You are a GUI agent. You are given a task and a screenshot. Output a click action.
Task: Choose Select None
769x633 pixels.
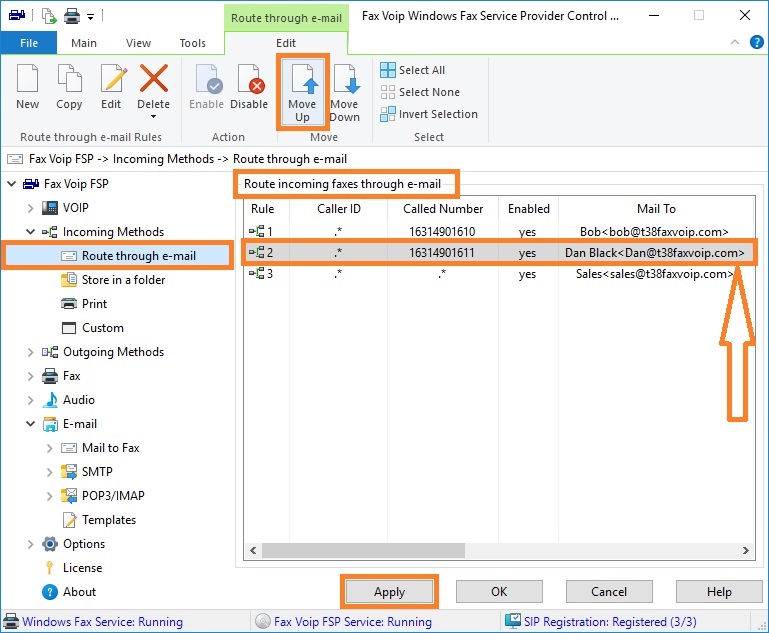(420, 92)
